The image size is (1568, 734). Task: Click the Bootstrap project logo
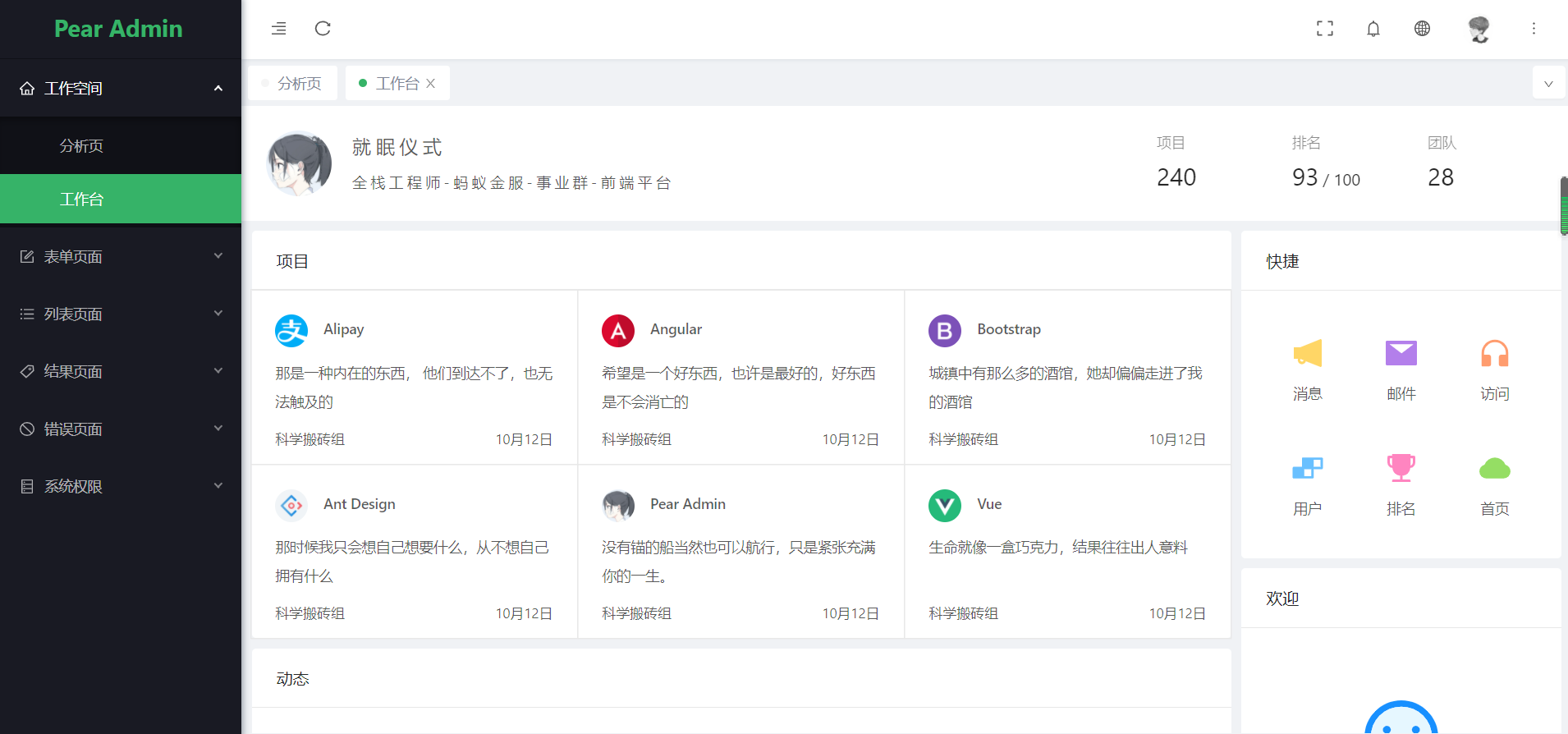tap(945, 331)
